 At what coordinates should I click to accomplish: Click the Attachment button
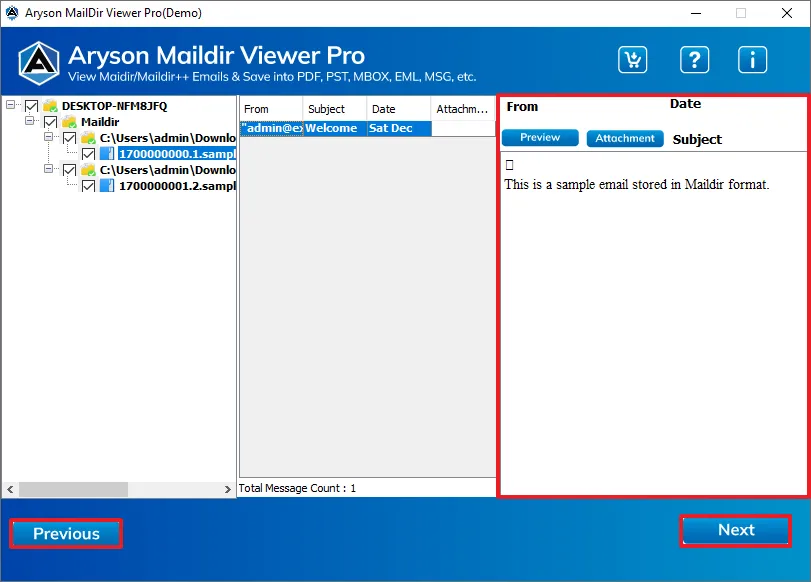[625, 139]
